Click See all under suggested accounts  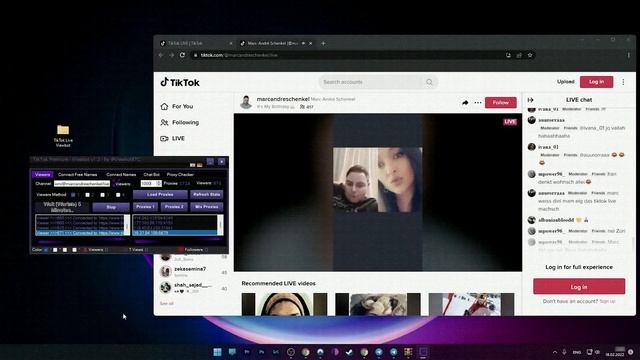167,303
